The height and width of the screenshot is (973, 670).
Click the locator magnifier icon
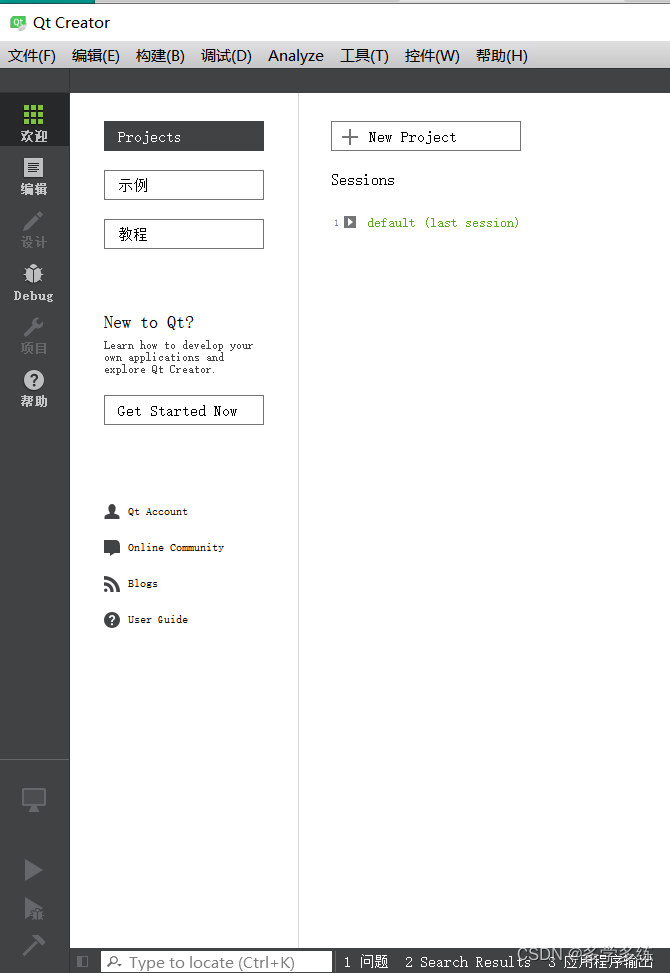(115, 962)
